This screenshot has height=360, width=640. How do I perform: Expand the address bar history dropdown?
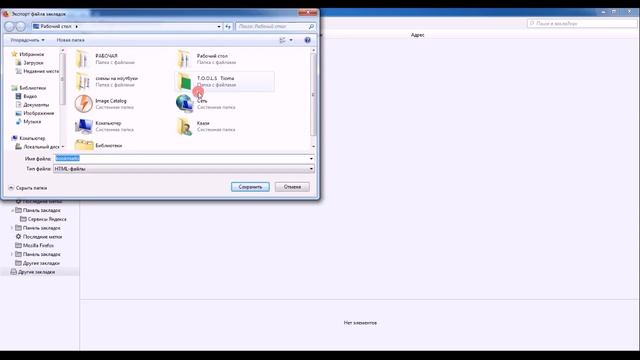click(219, 27)
